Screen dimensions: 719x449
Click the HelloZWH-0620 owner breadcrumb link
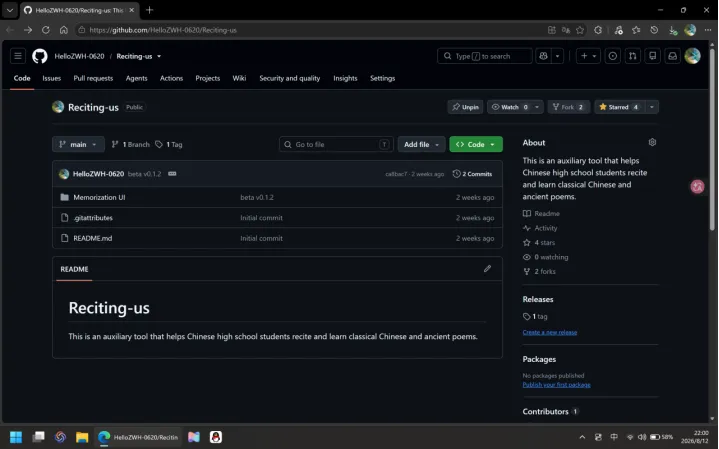[x=79, y=56]
